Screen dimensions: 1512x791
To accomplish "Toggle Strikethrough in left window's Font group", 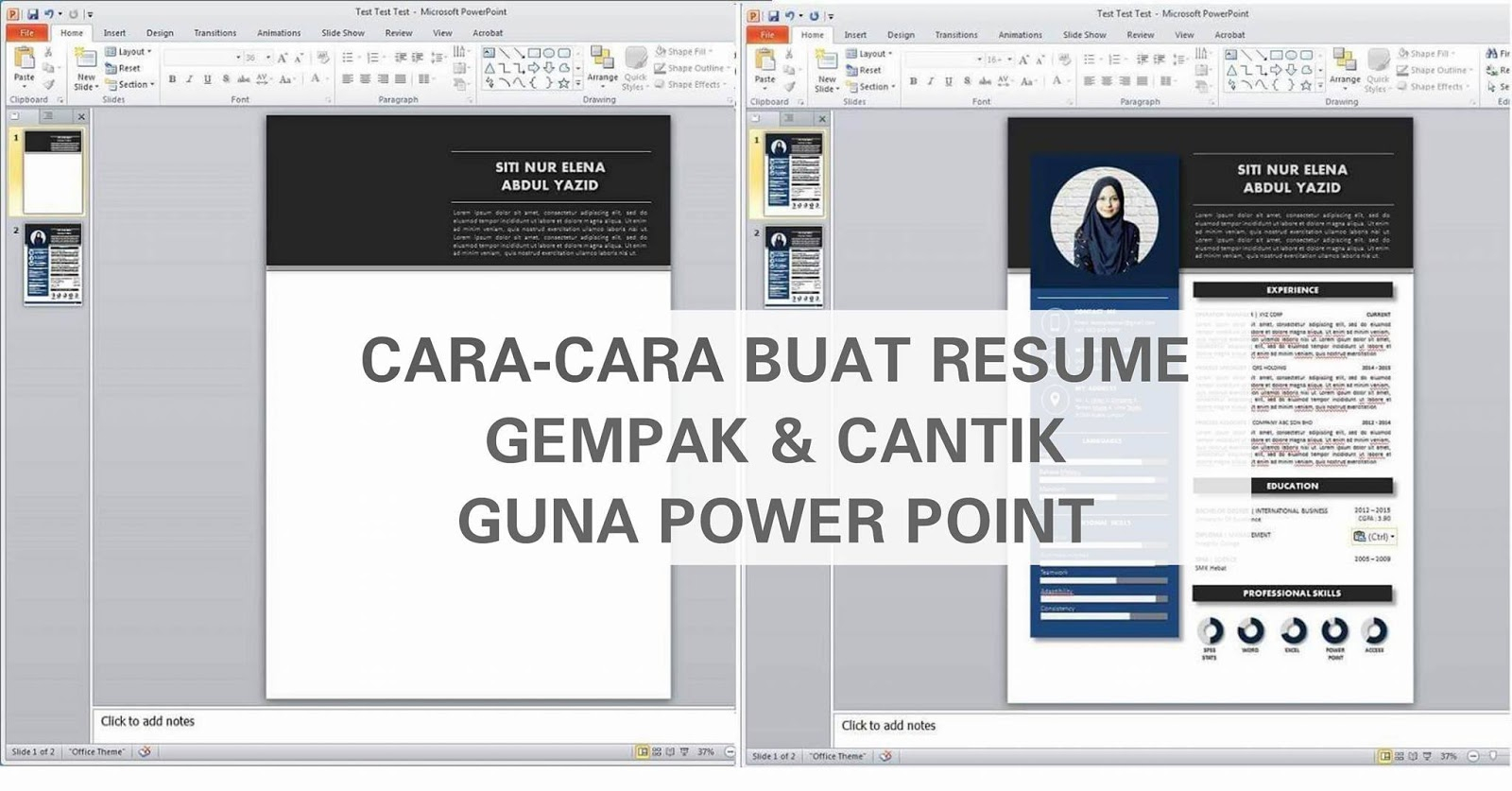I will 244,79.
